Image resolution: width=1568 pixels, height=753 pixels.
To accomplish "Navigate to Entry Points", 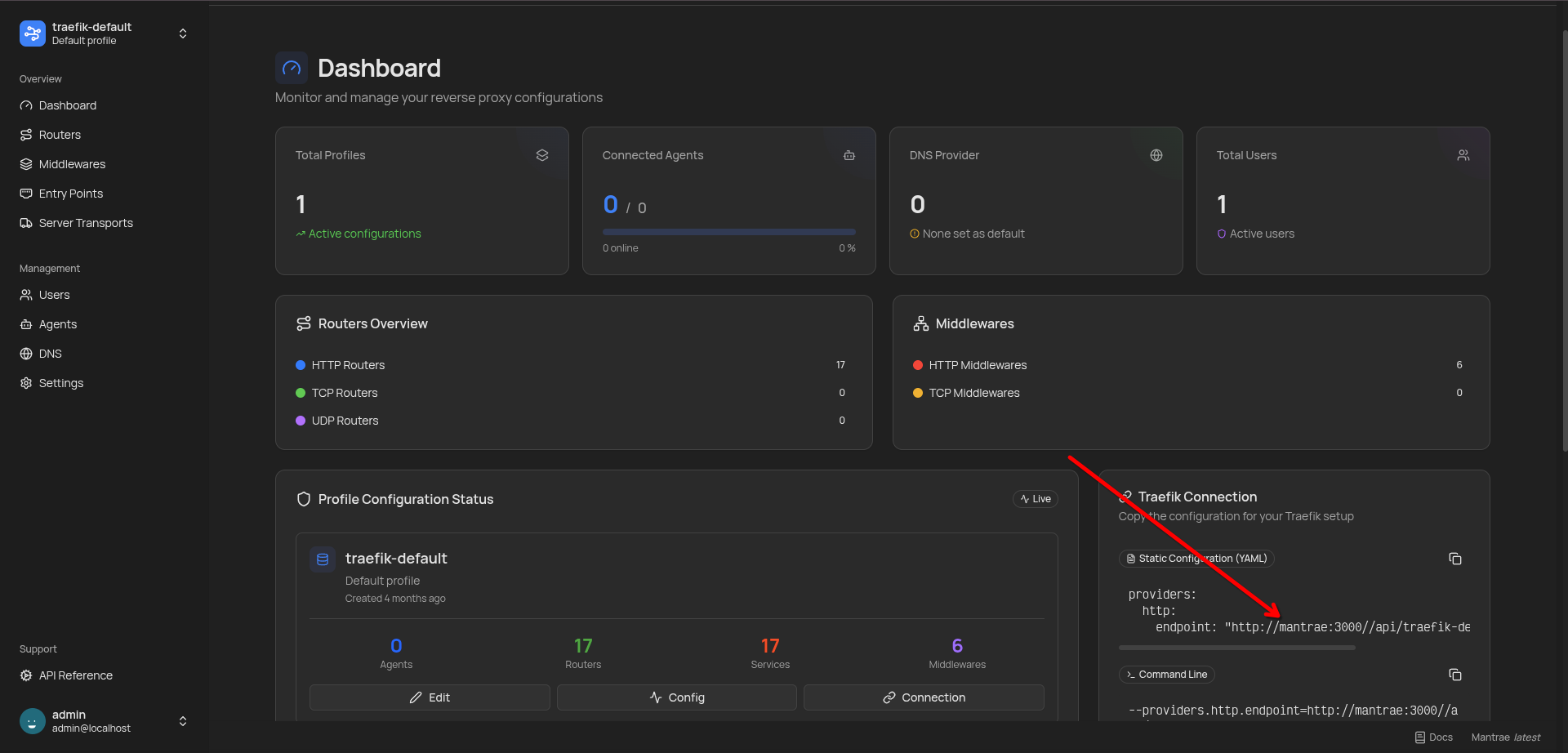I will 70,194.
